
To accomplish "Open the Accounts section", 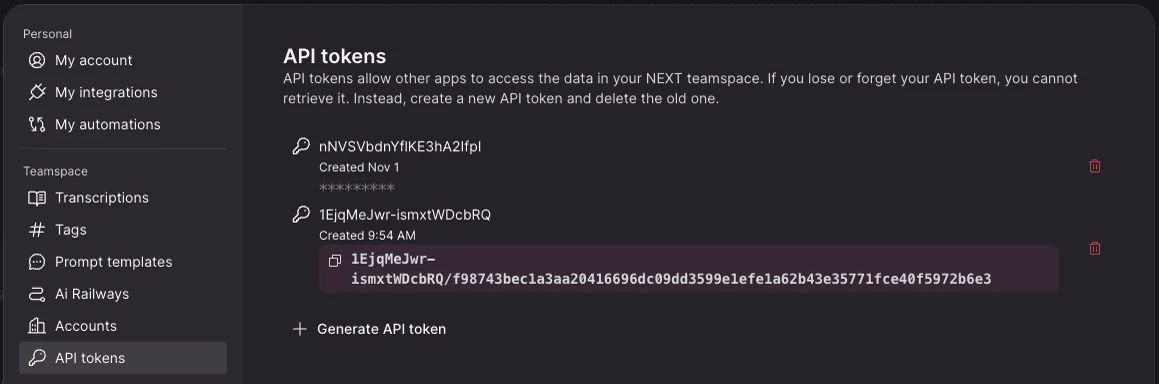I will [x=123, y=326].
